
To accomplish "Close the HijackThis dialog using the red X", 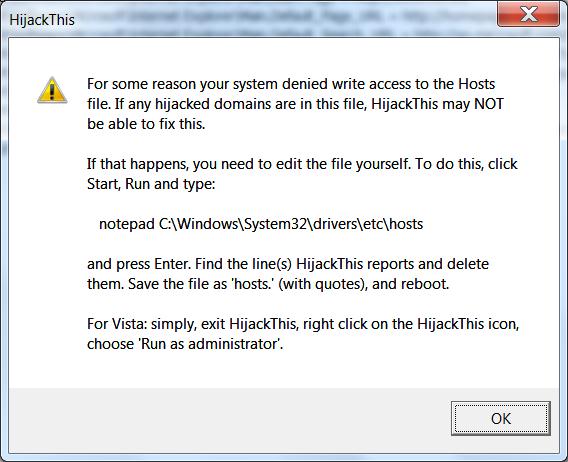I will coord(529,14).
